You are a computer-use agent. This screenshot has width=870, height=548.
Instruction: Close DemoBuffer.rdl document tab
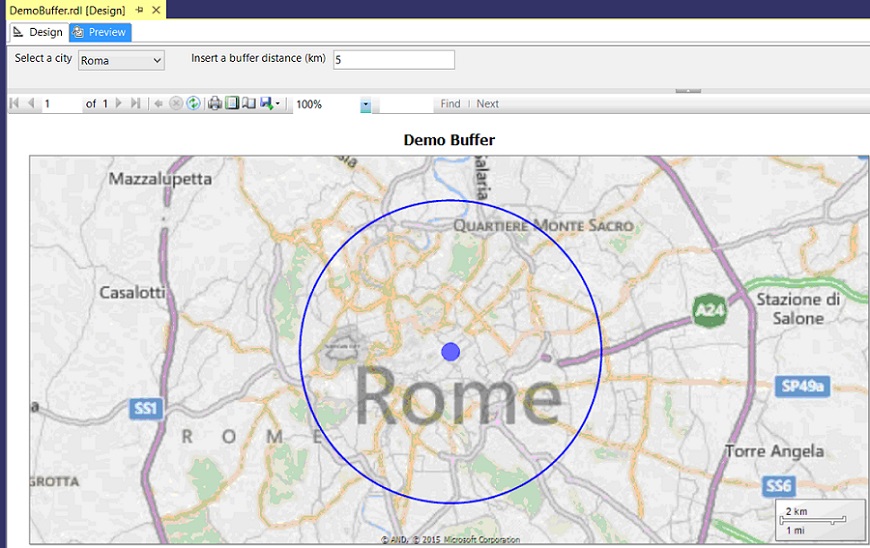156,10
